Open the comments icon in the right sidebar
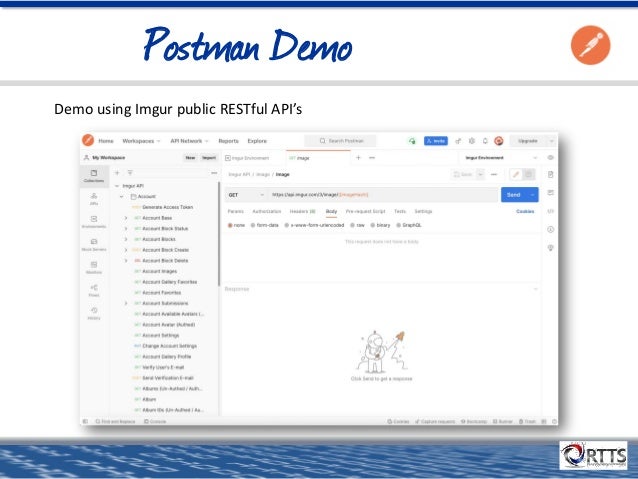The width and height of the screenshot is (638, 479). tap(551, 192)
